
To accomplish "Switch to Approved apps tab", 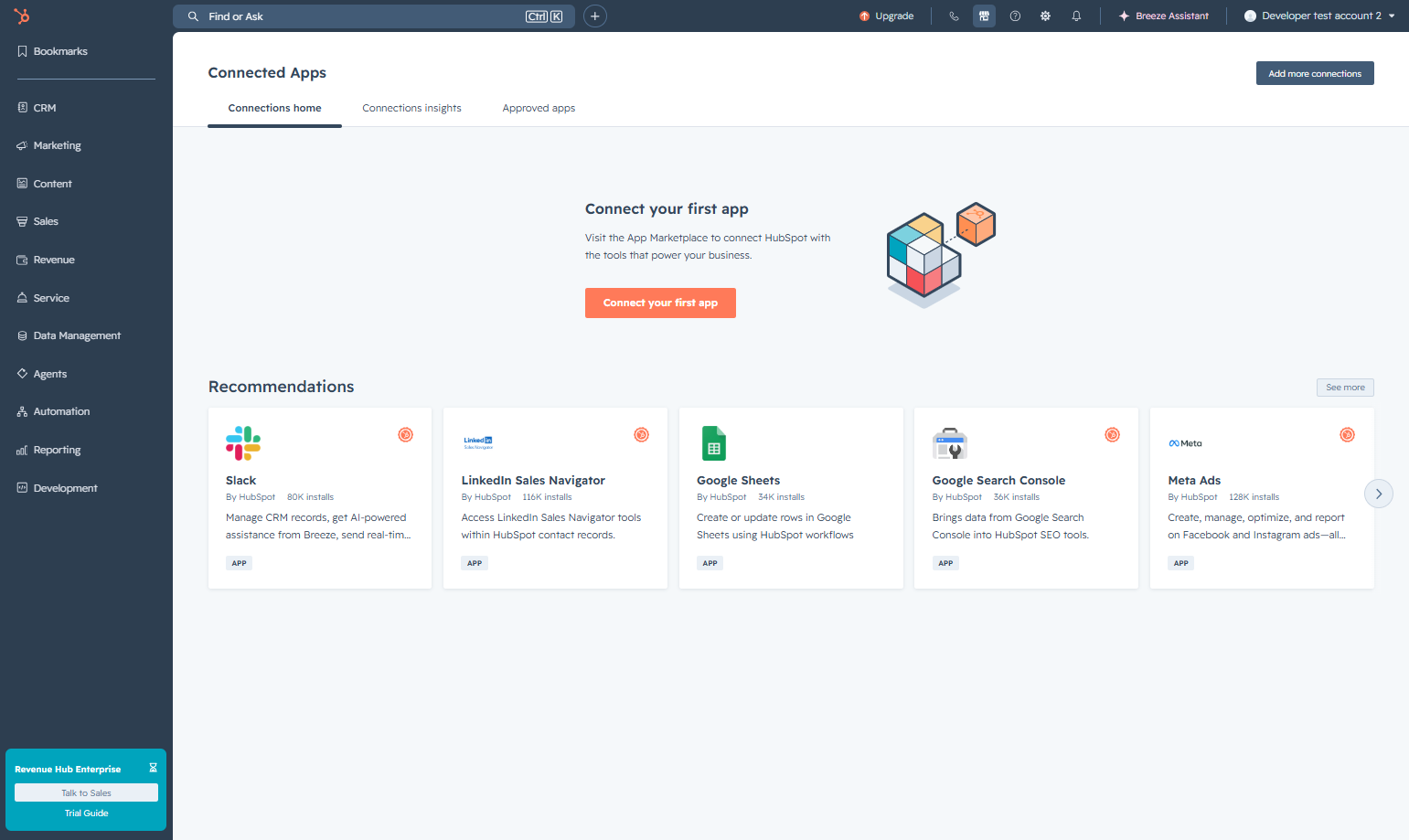I will (x=539, y=108).
